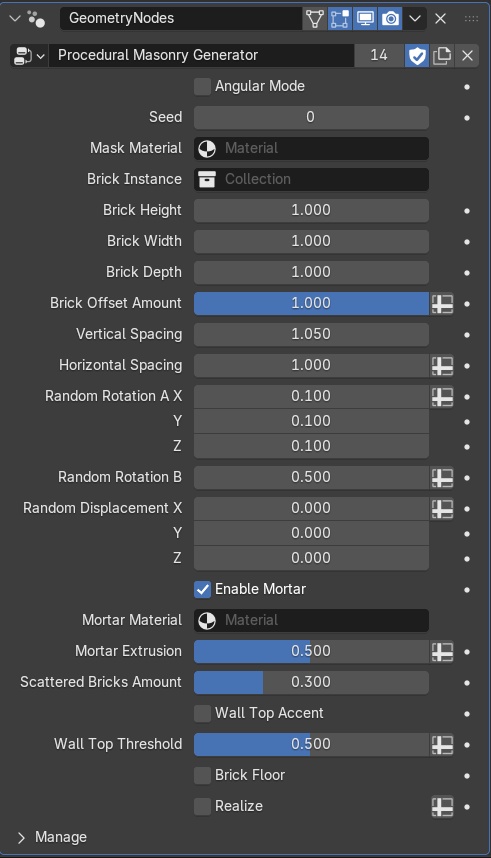This screenshot has width=491, height=858.
Task: Collapse the GeometryNodes modifier panel
Action: click(15, 19)
